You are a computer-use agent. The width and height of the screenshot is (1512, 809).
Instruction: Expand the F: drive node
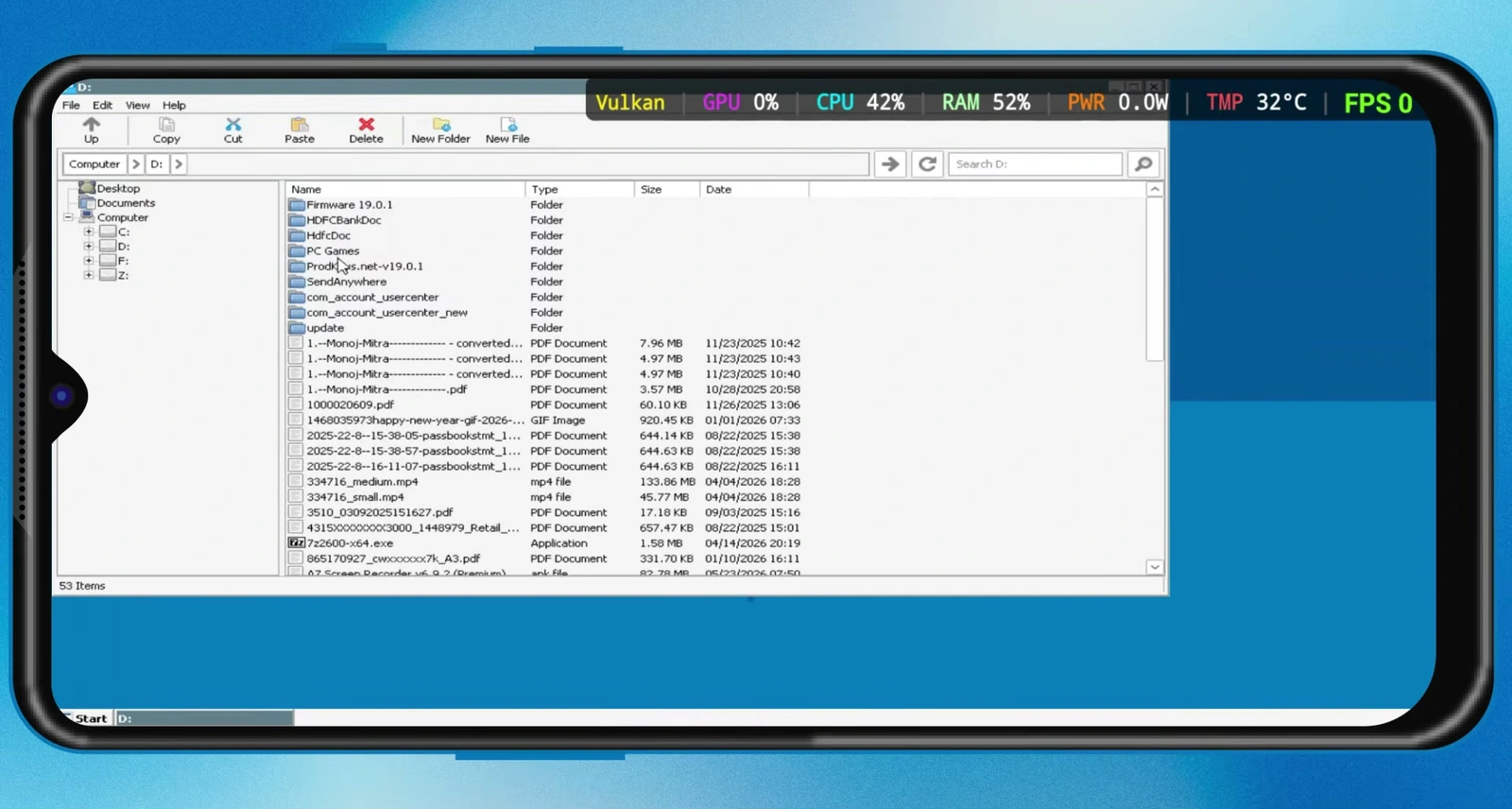(88, 261)
